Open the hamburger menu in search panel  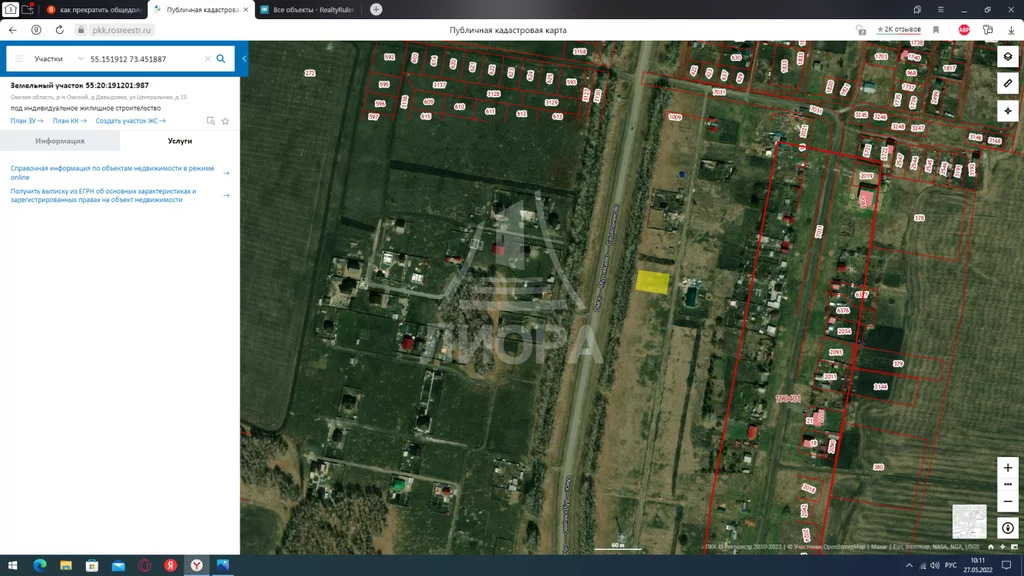19,59
